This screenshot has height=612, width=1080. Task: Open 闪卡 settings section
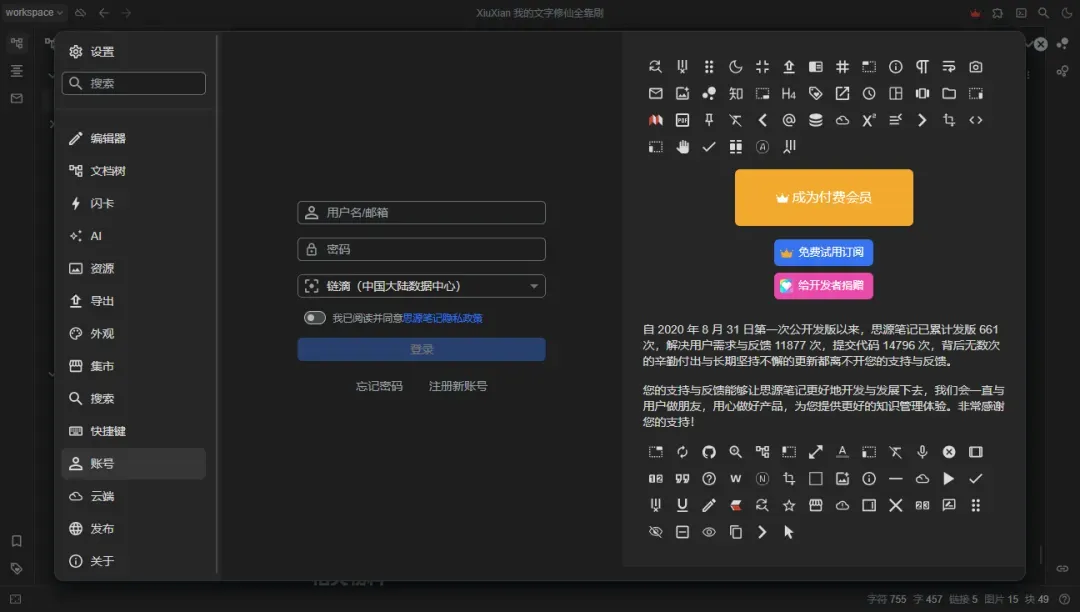134,203
